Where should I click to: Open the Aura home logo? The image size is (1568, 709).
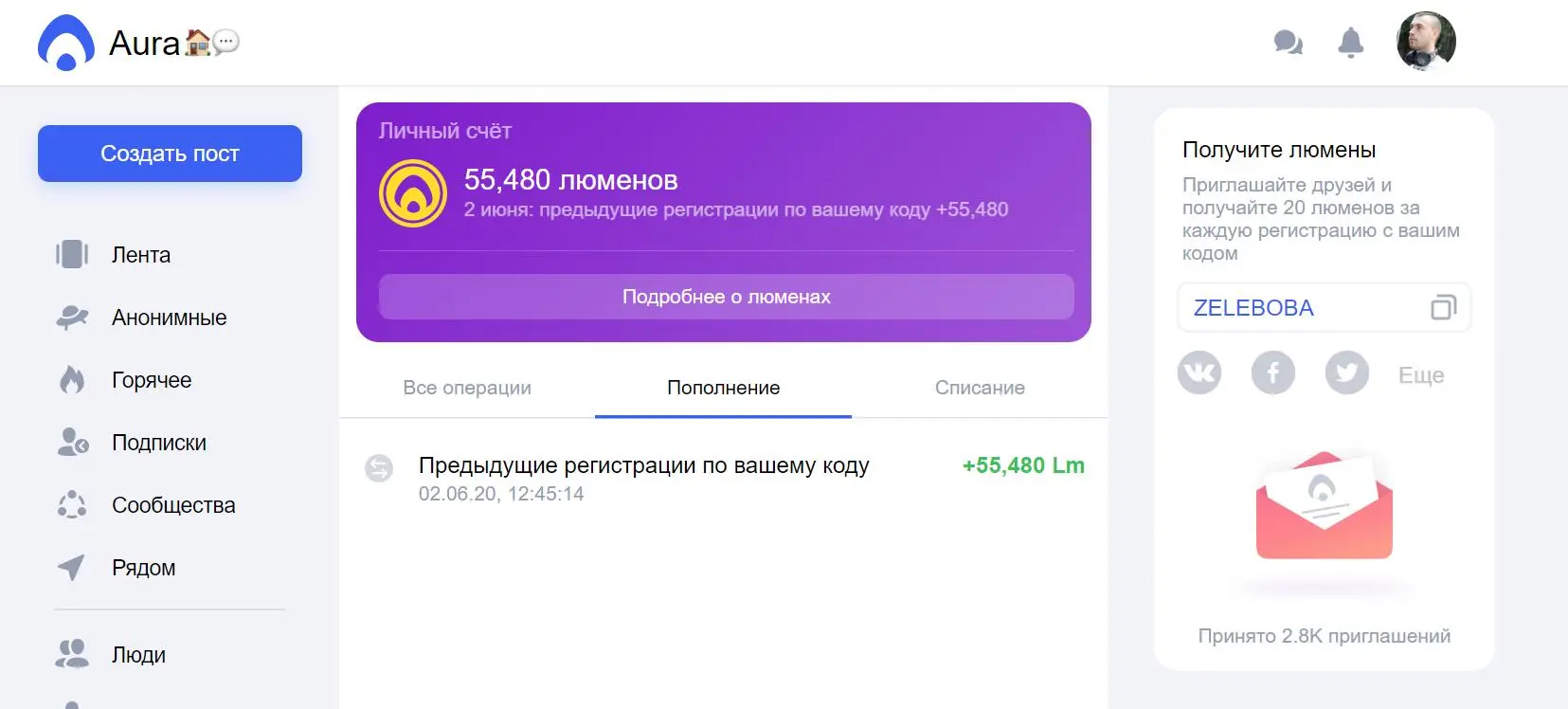[x=66, y=44]
